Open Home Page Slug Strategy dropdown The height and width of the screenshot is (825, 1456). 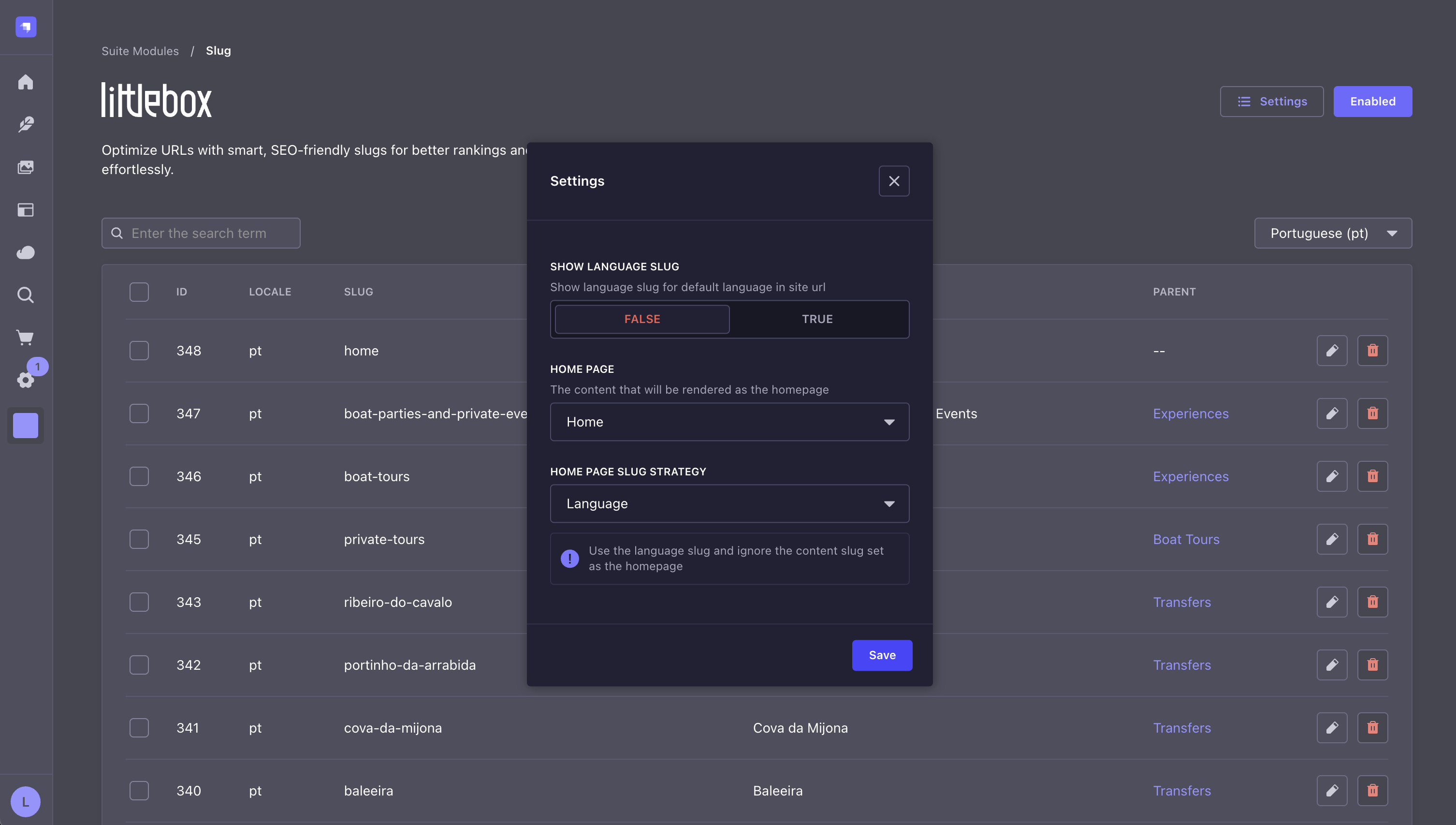pos(729,504)
